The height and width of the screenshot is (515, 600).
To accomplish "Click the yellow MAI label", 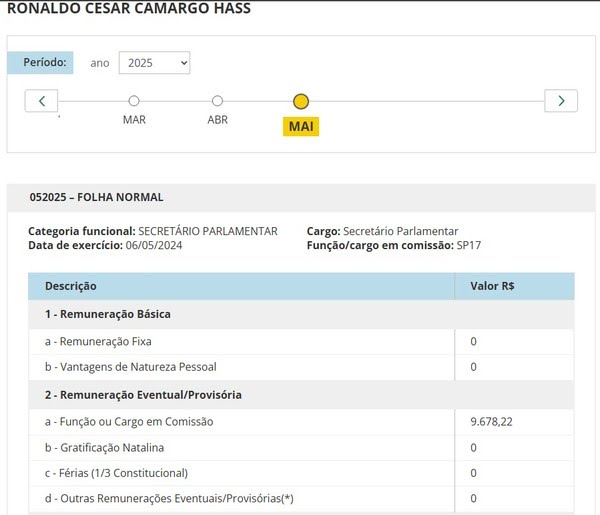I will point(301,126).
